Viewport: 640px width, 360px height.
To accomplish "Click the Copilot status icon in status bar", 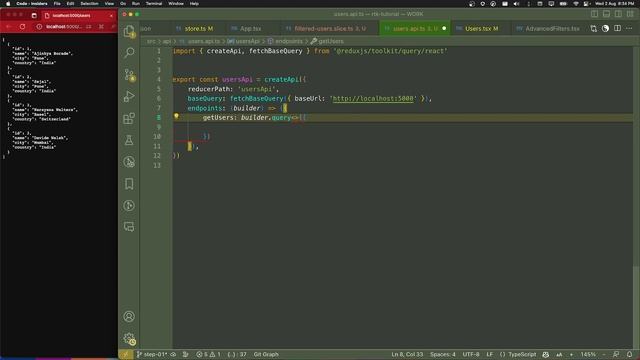I will [x=546, y=354].
